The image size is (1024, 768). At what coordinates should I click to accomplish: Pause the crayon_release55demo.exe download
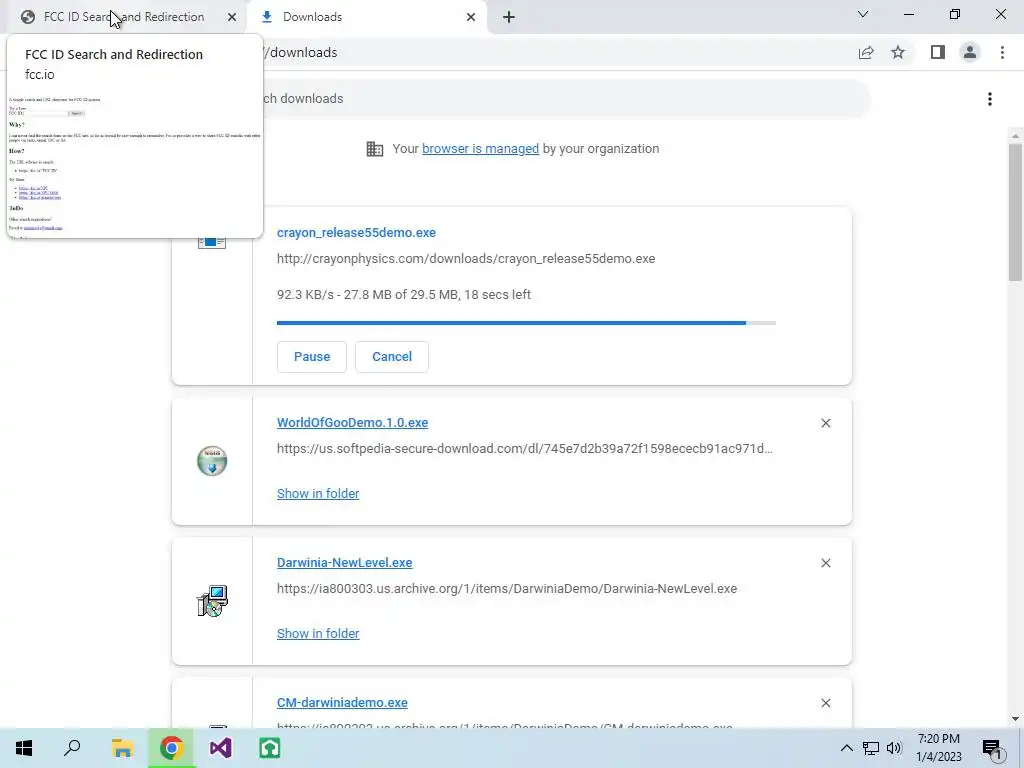tap(312, 357)
